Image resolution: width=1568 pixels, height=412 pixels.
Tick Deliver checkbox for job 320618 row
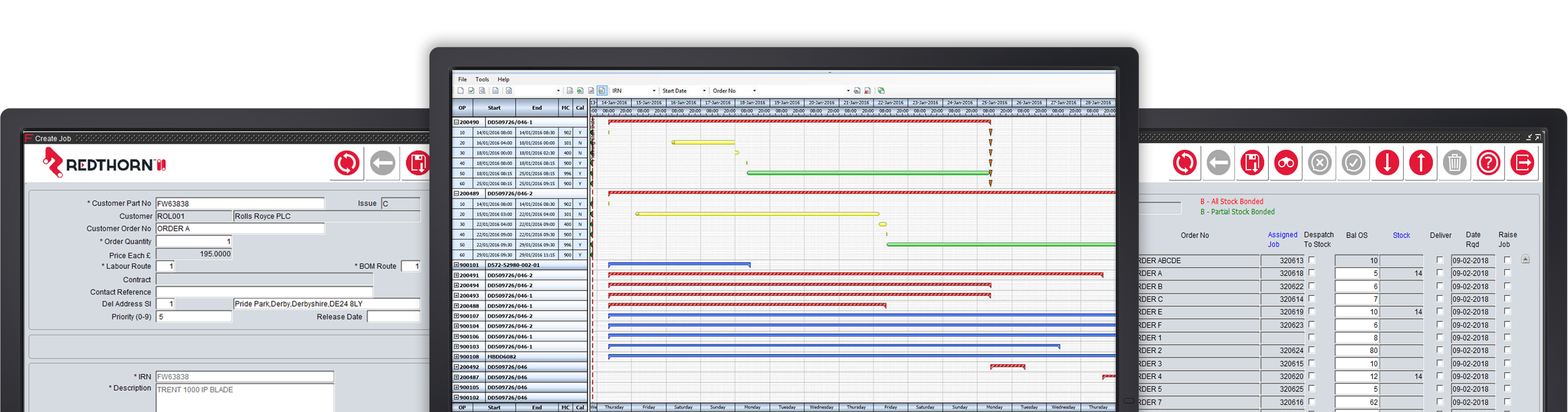tap(1440, 273)
